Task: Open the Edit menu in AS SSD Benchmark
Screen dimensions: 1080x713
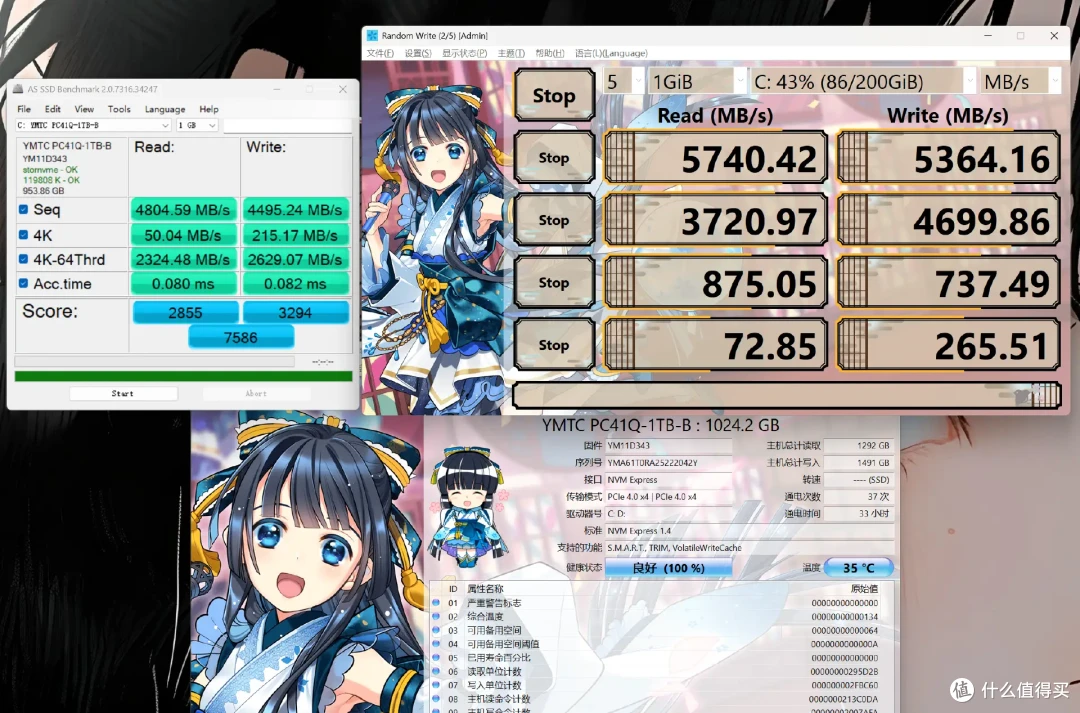Action: coord(53,109)
